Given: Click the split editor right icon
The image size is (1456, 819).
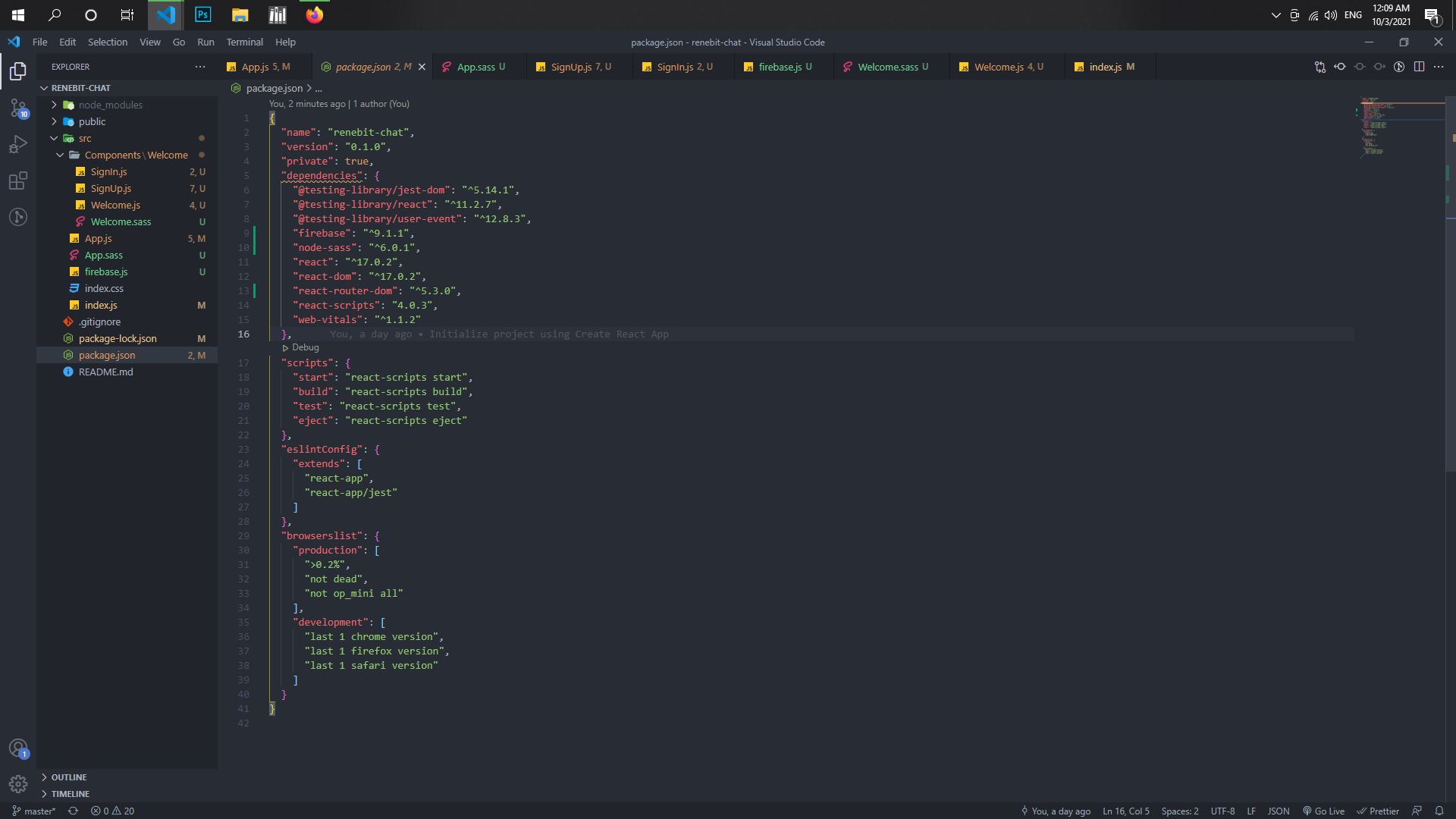Looking at the screenshot, I should 1419,67.
